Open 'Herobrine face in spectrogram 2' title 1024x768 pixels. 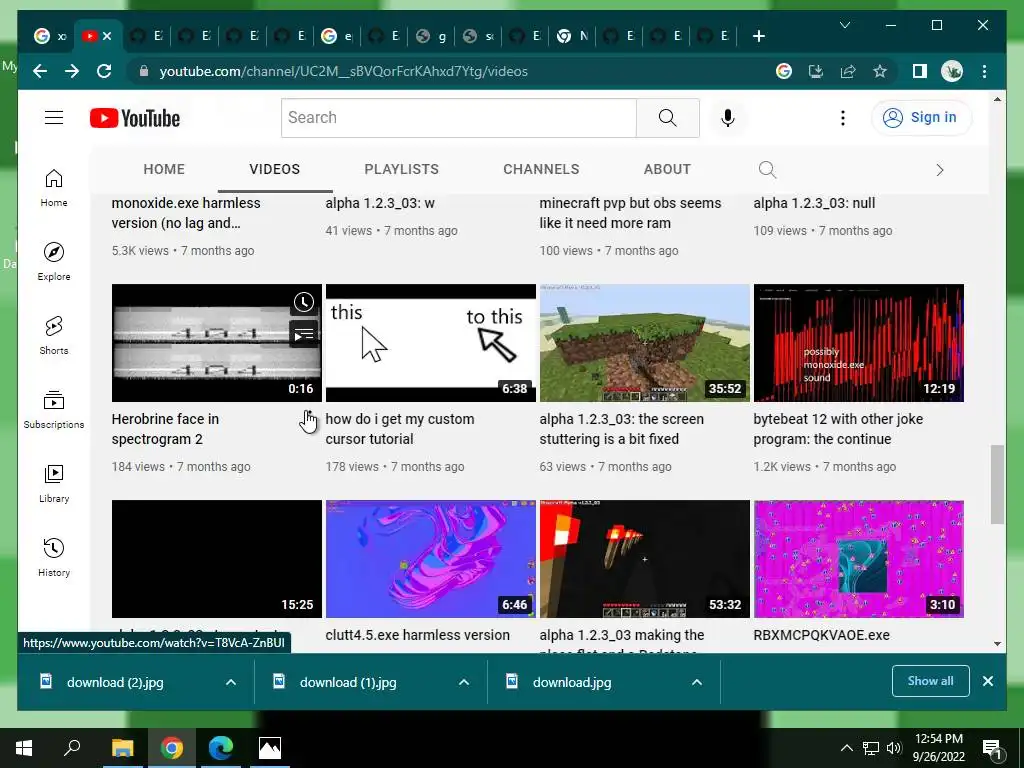(x=165, y=429)
